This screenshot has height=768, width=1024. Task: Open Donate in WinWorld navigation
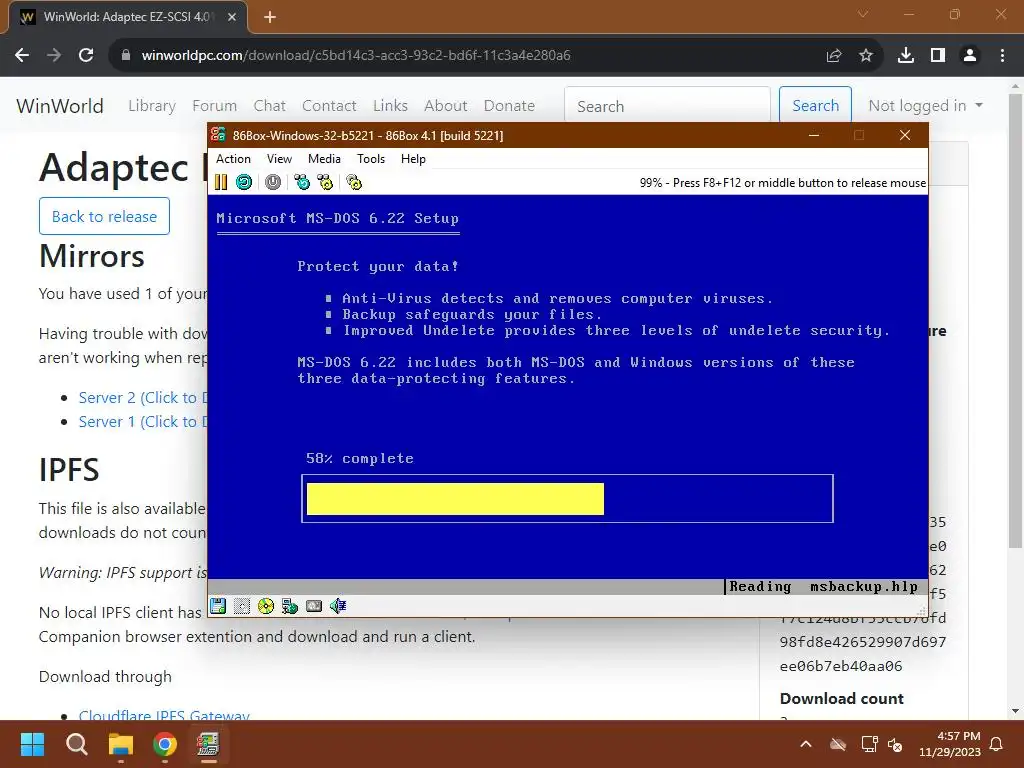pyautogui.click(x=509, y=106)
